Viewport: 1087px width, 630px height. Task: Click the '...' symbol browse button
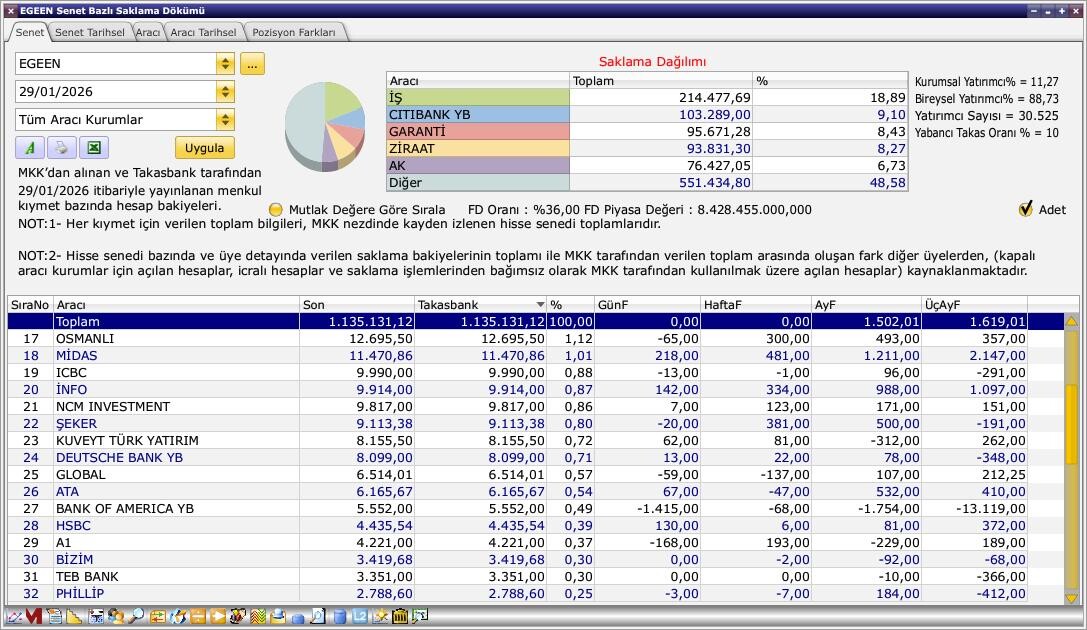coord(252,64)
